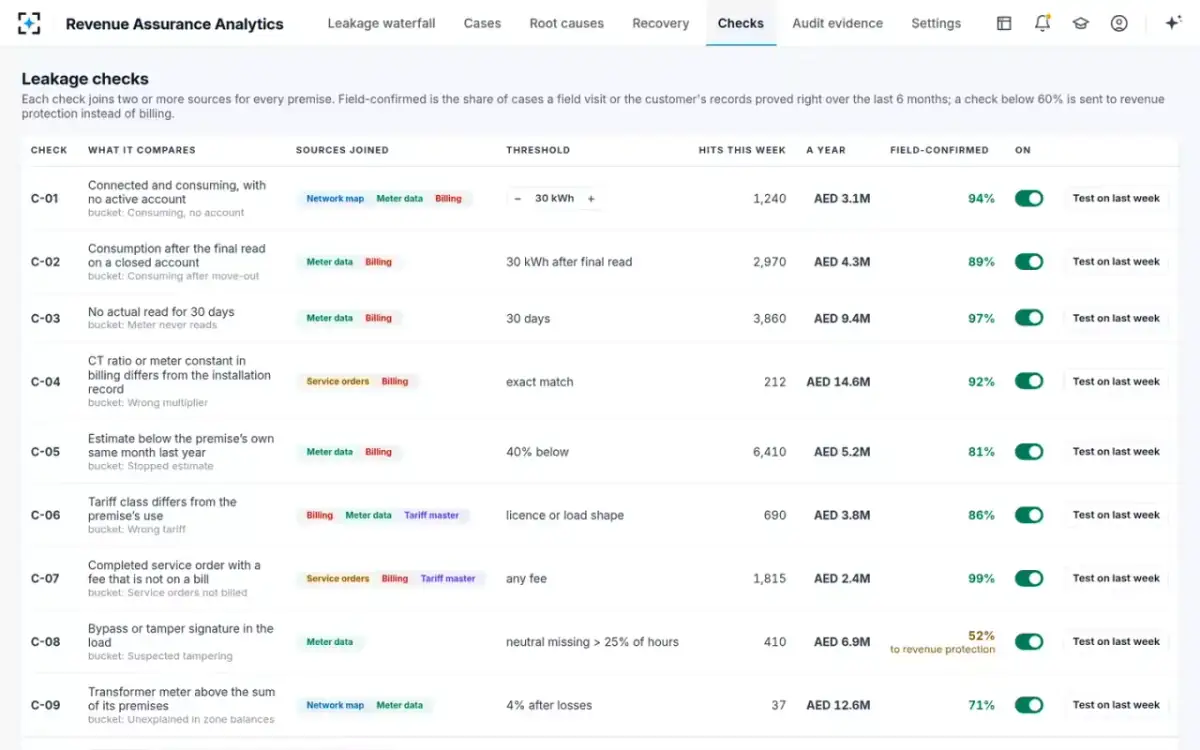The height and width of the screenshot is (750, 1200).
Task: Turn off check C-01 toggle
Action: coord(1029,198)
